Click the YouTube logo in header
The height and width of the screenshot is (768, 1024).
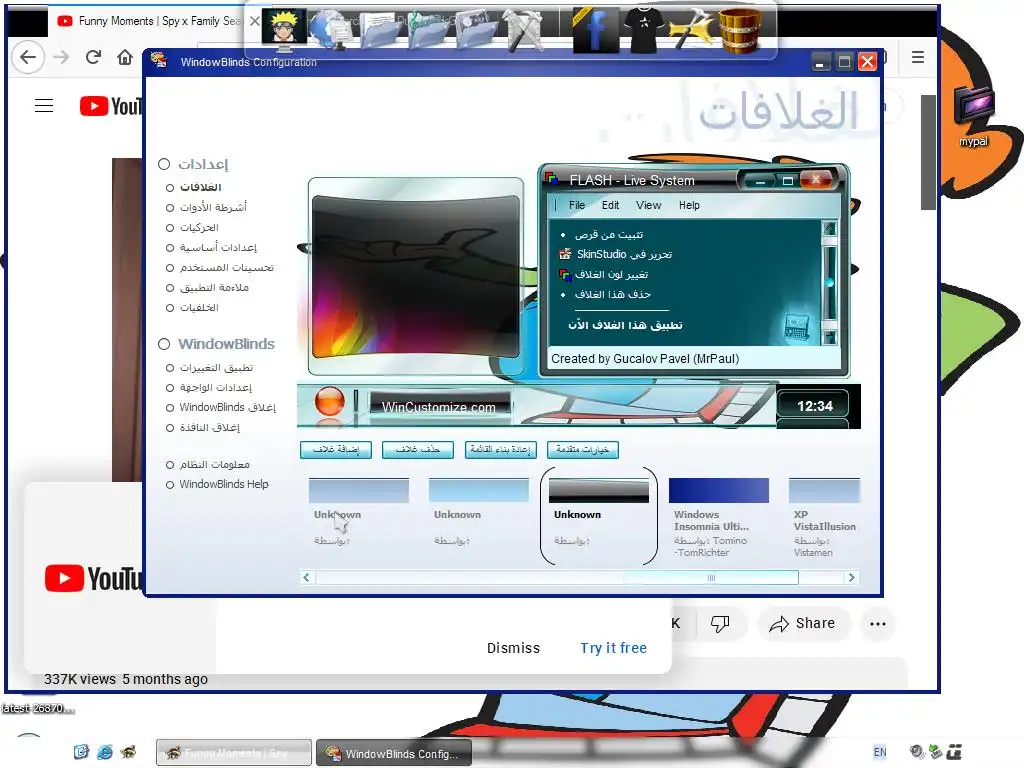coord(110,106)
